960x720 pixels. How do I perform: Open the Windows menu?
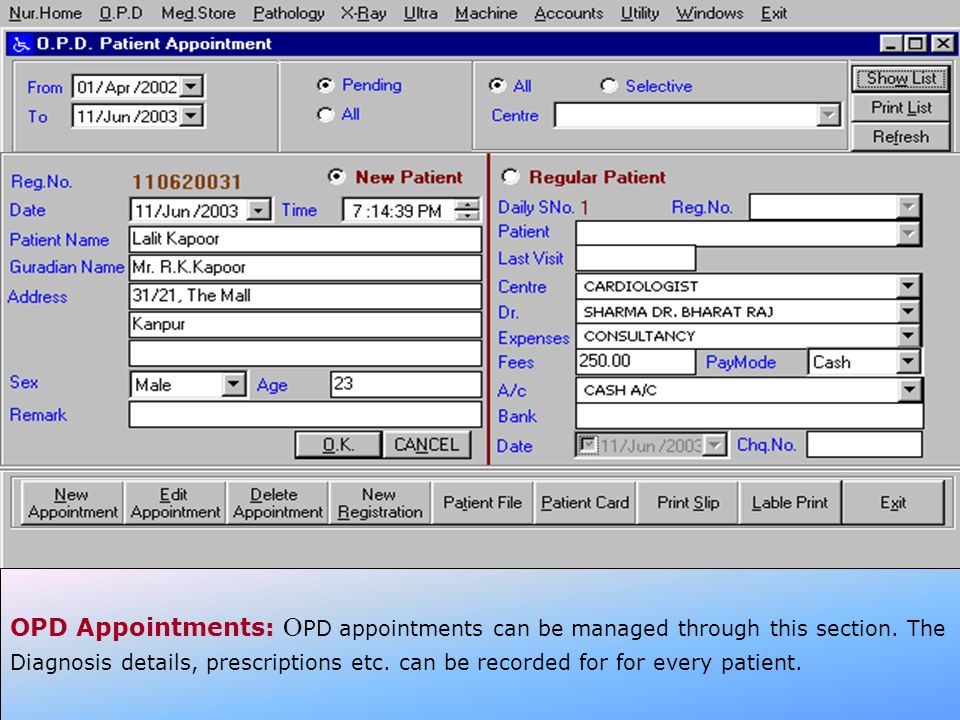click(710, 13)
